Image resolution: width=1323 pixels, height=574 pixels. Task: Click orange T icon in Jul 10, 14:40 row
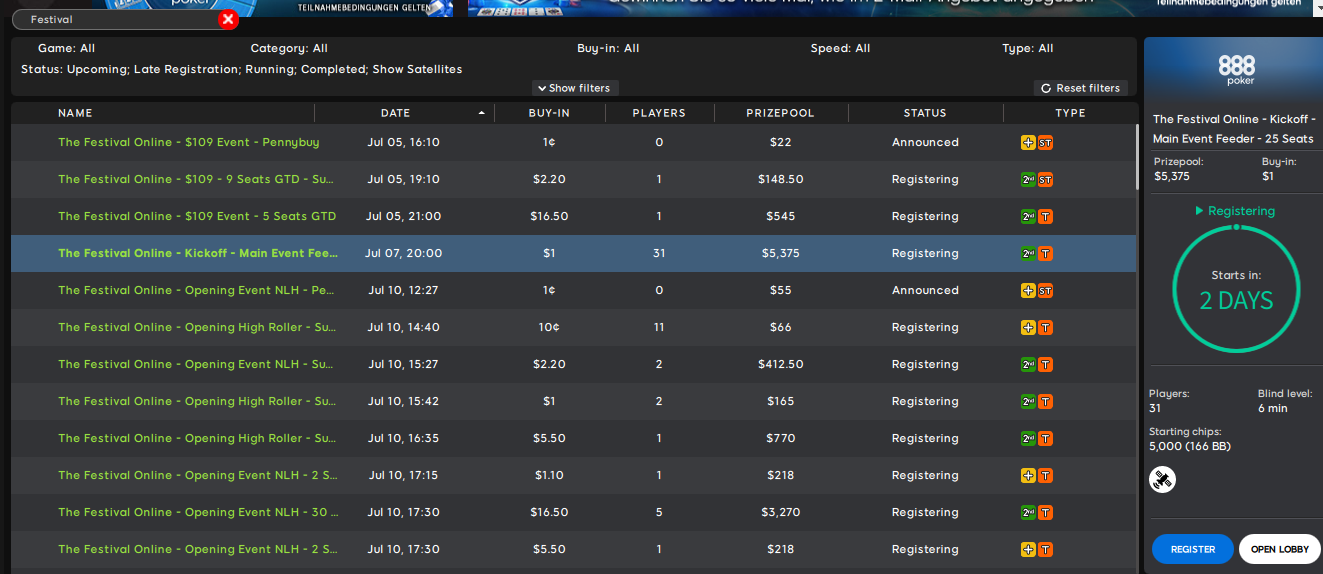pos(1045,328)
